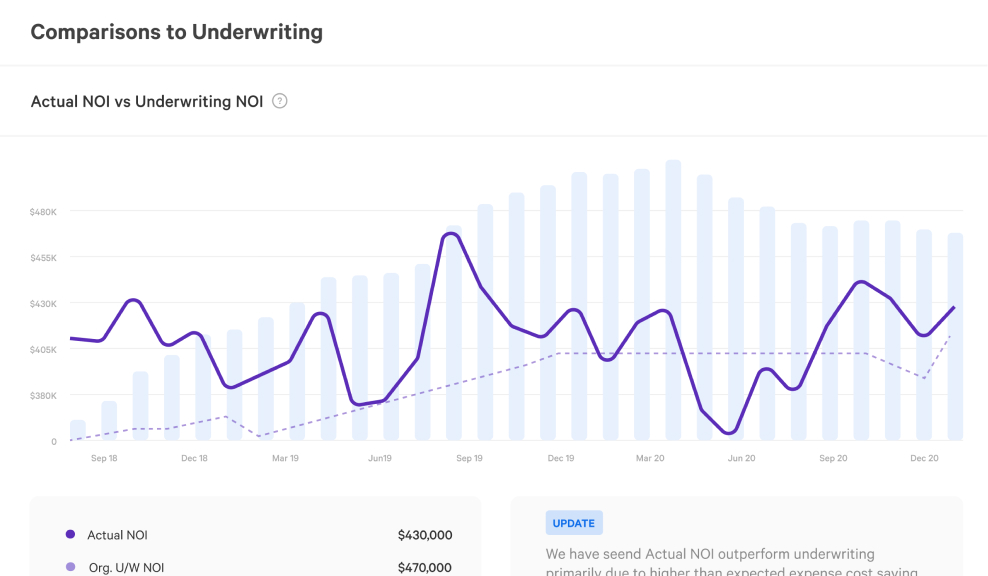The image size is (988, 576).
Task: Click the Actual NOI $430,000 value
Action: (x=424, y=535)
